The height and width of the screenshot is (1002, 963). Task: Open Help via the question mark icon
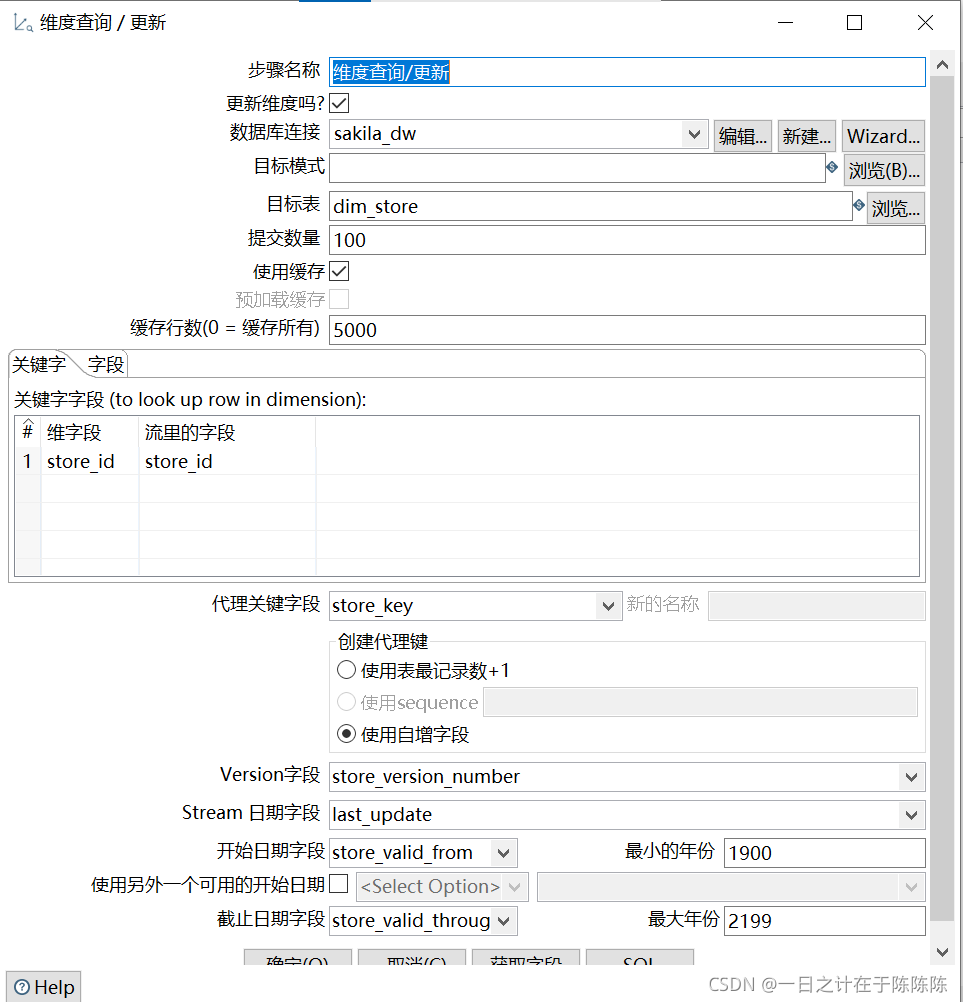[x=22, y=987]
